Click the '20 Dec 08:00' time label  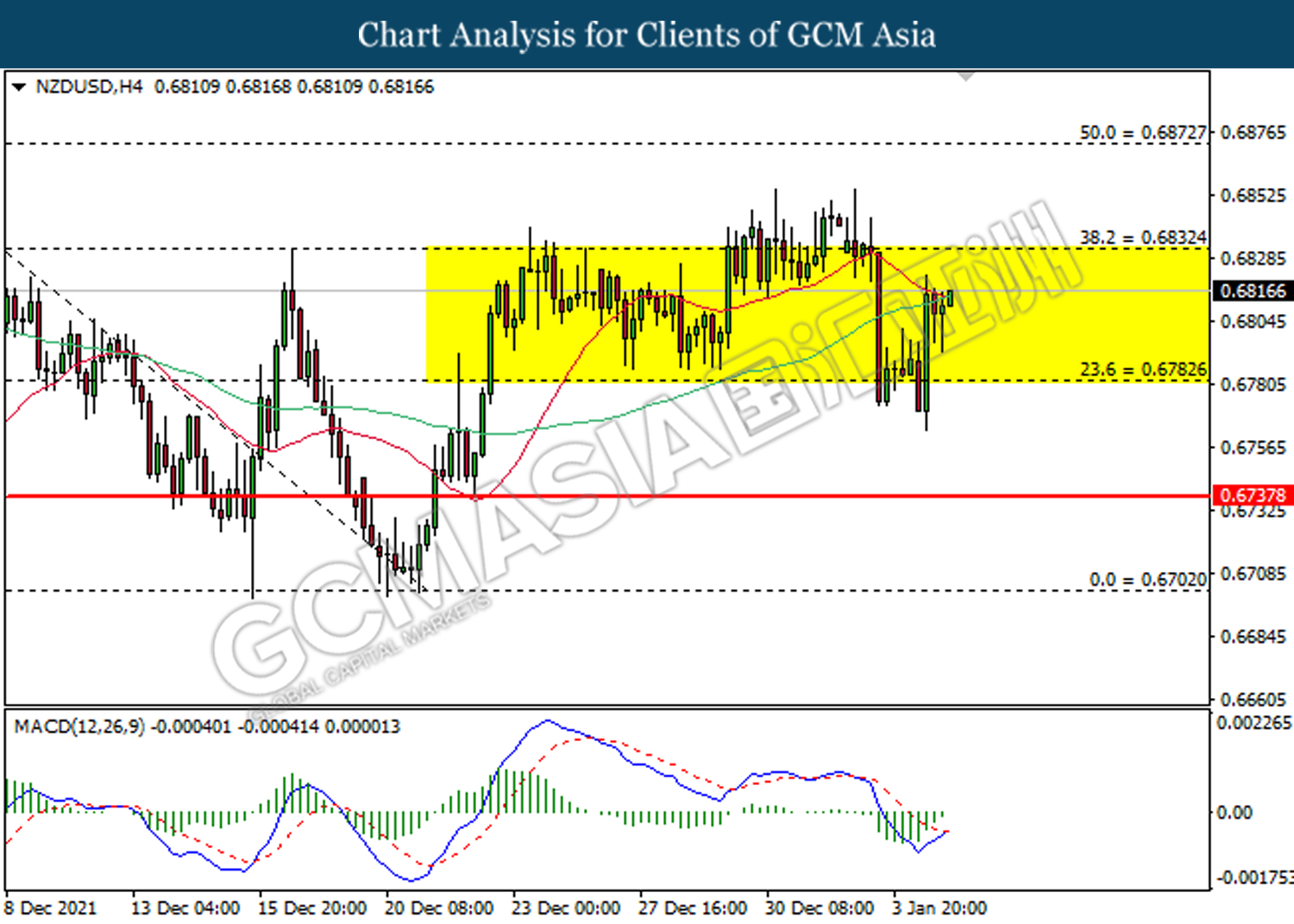coord(439,908)
